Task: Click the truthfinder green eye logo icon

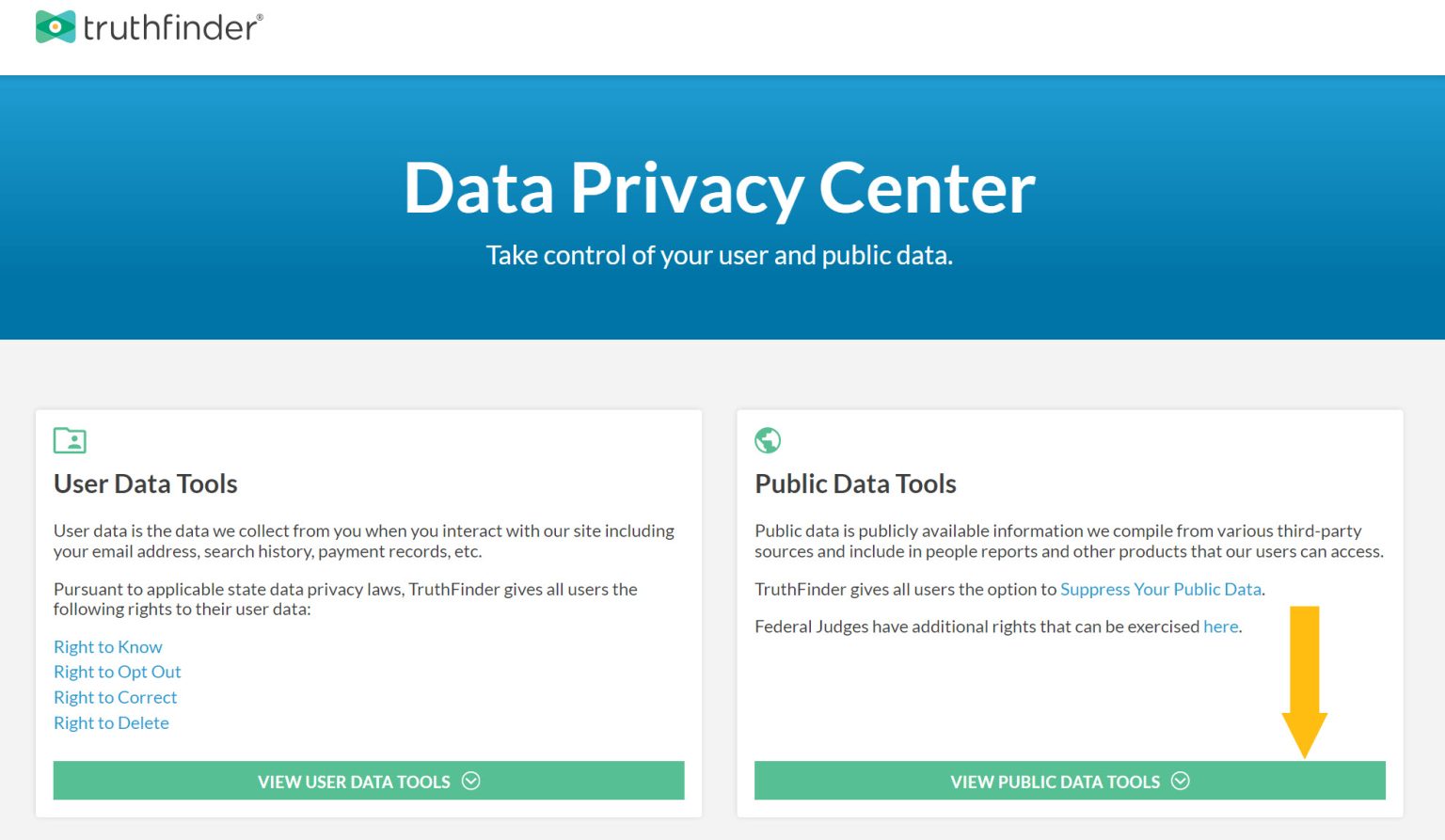Action: (56, 27)
